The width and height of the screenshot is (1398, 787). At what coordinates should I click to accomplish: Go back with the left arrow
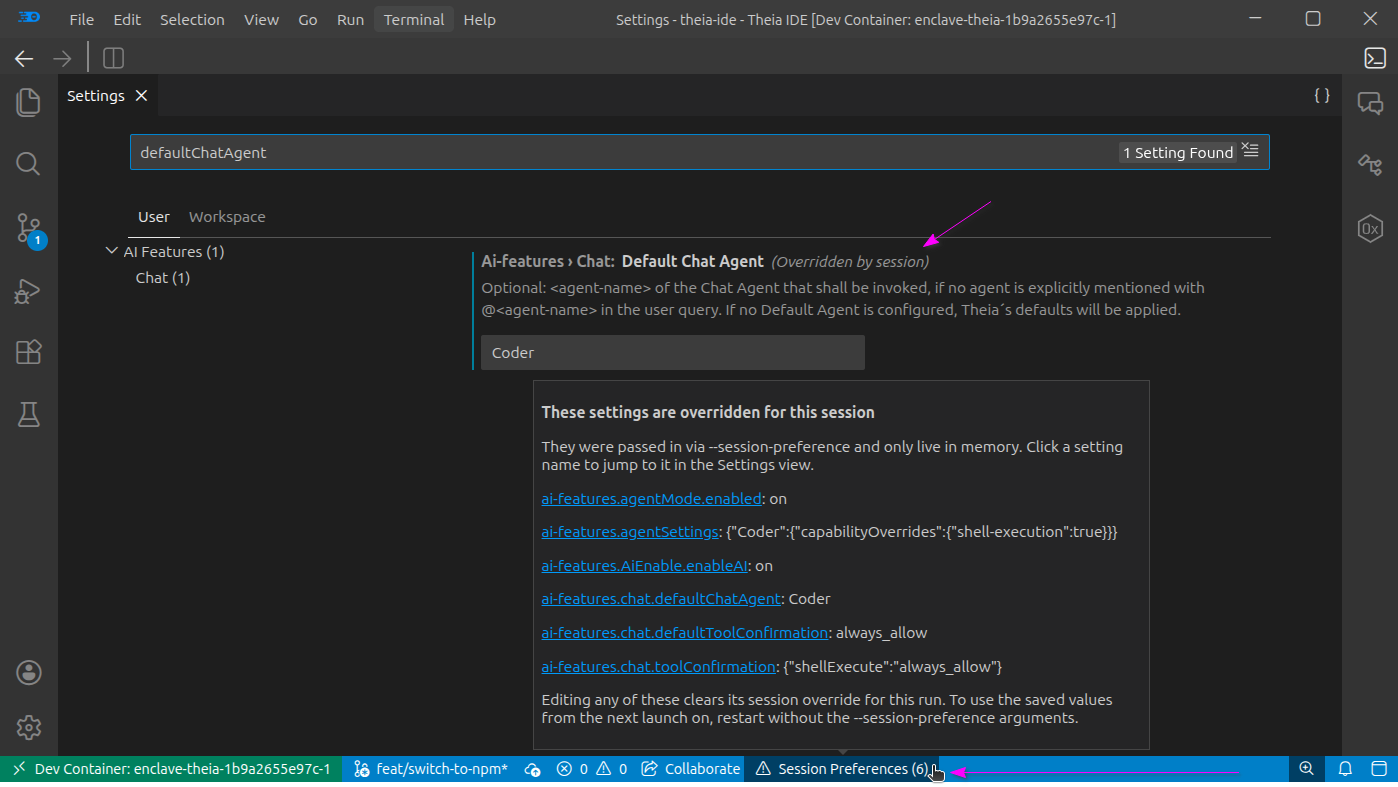coord(24,58)
